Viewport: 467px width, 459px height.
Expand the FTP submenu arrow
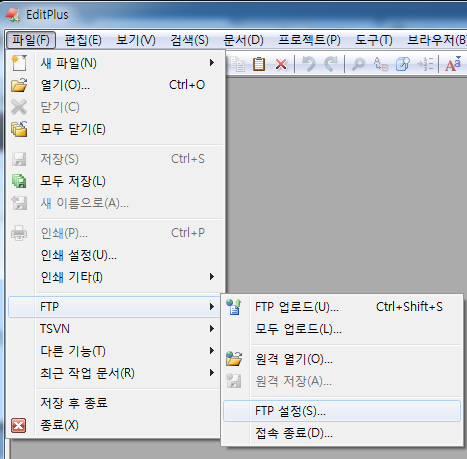[x=212, y=306]
